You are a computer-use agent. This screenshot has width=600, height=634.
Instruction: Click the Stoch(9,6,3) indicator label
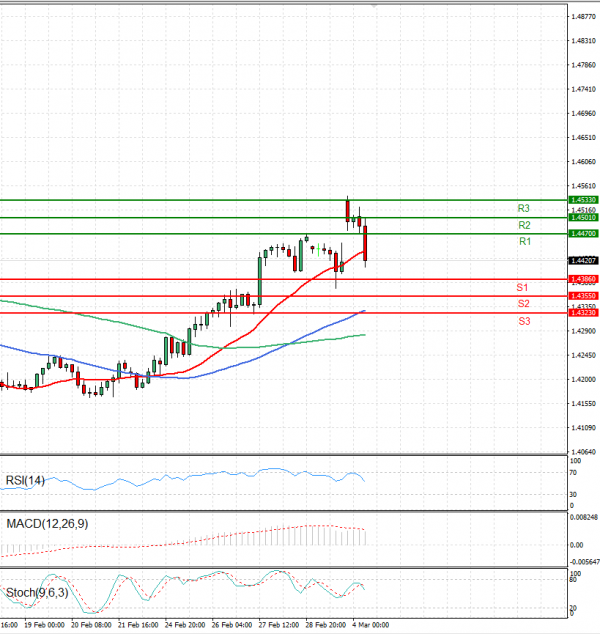coord(37,593)
